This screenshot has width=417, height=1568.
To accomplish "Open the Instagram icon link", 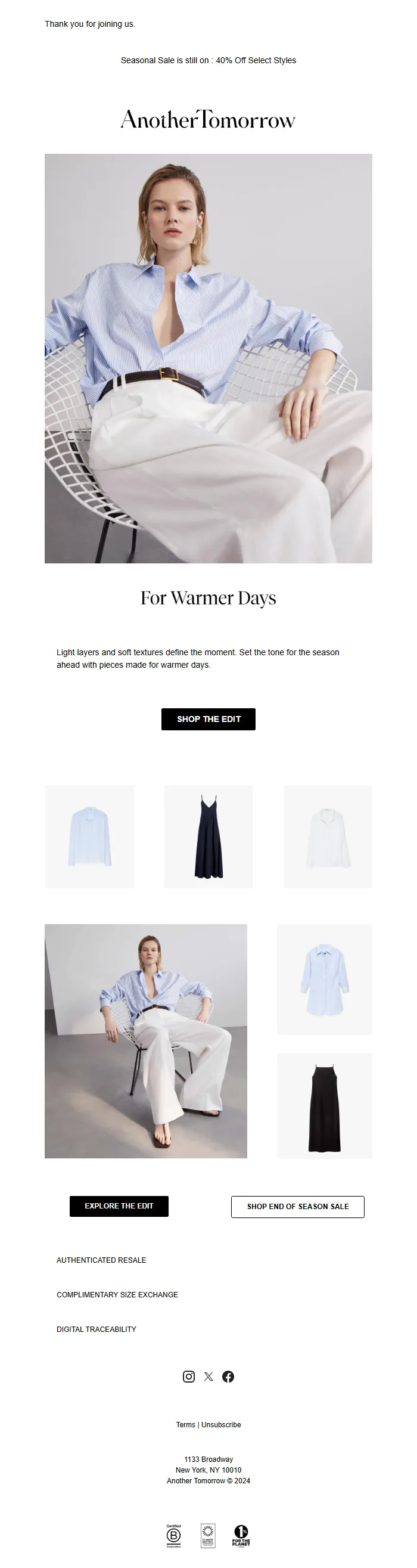I will tap(188, 1376).
